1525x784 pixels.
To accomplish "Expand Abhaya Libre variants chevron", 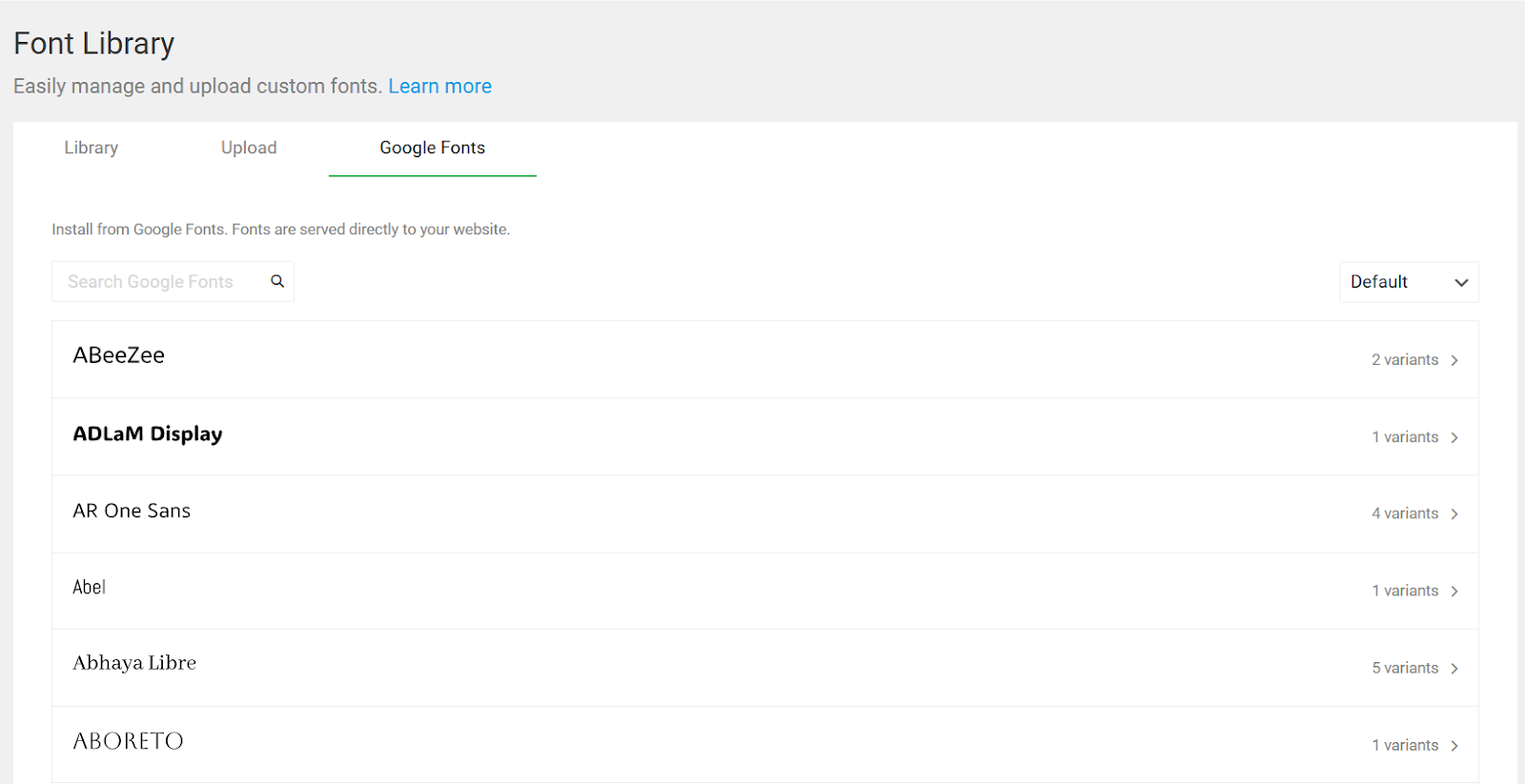I will click(1454, 668).
